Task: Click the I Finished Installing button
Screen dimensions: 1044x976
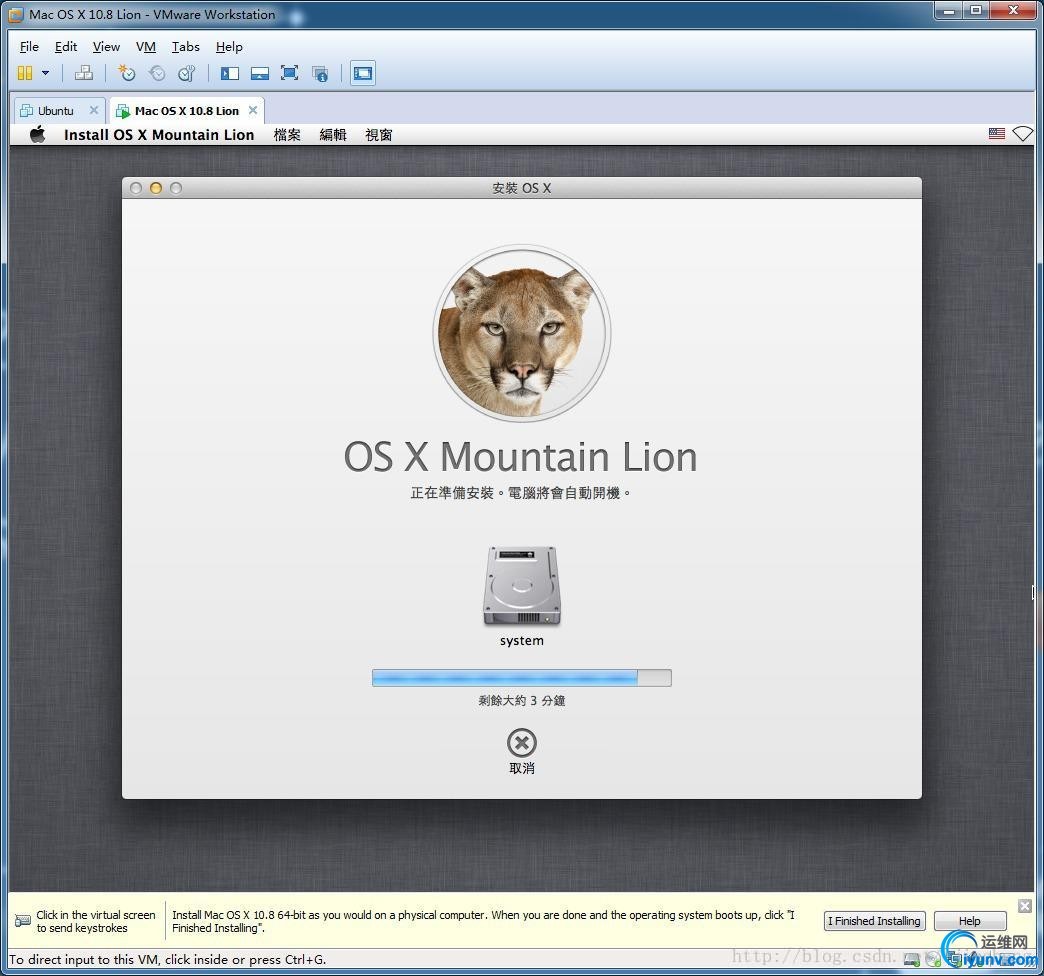Action: 874,921
